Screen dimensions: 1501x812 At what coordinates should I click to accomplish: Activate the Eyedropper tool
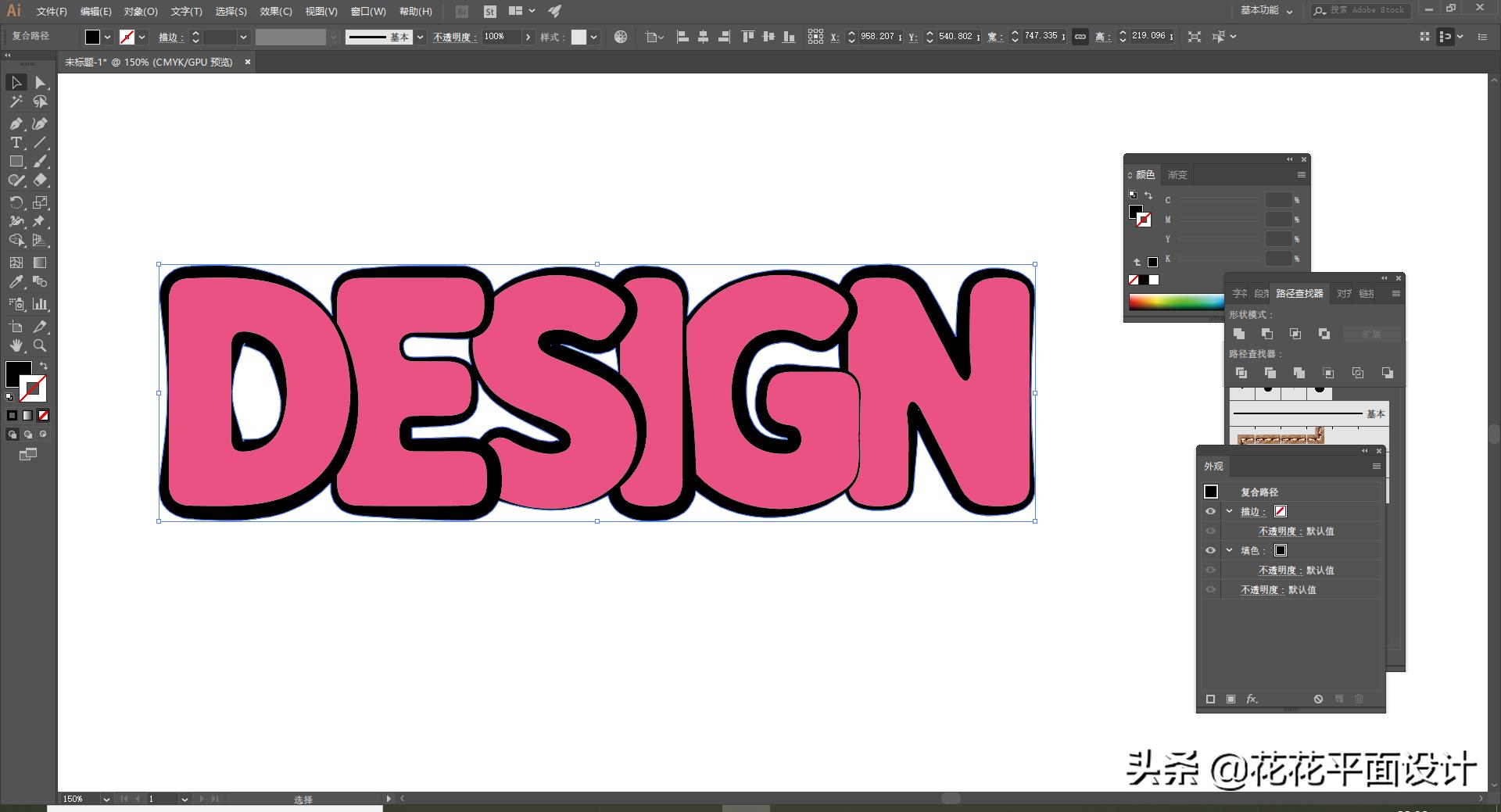pyautogui.click(x=16, y=282)
